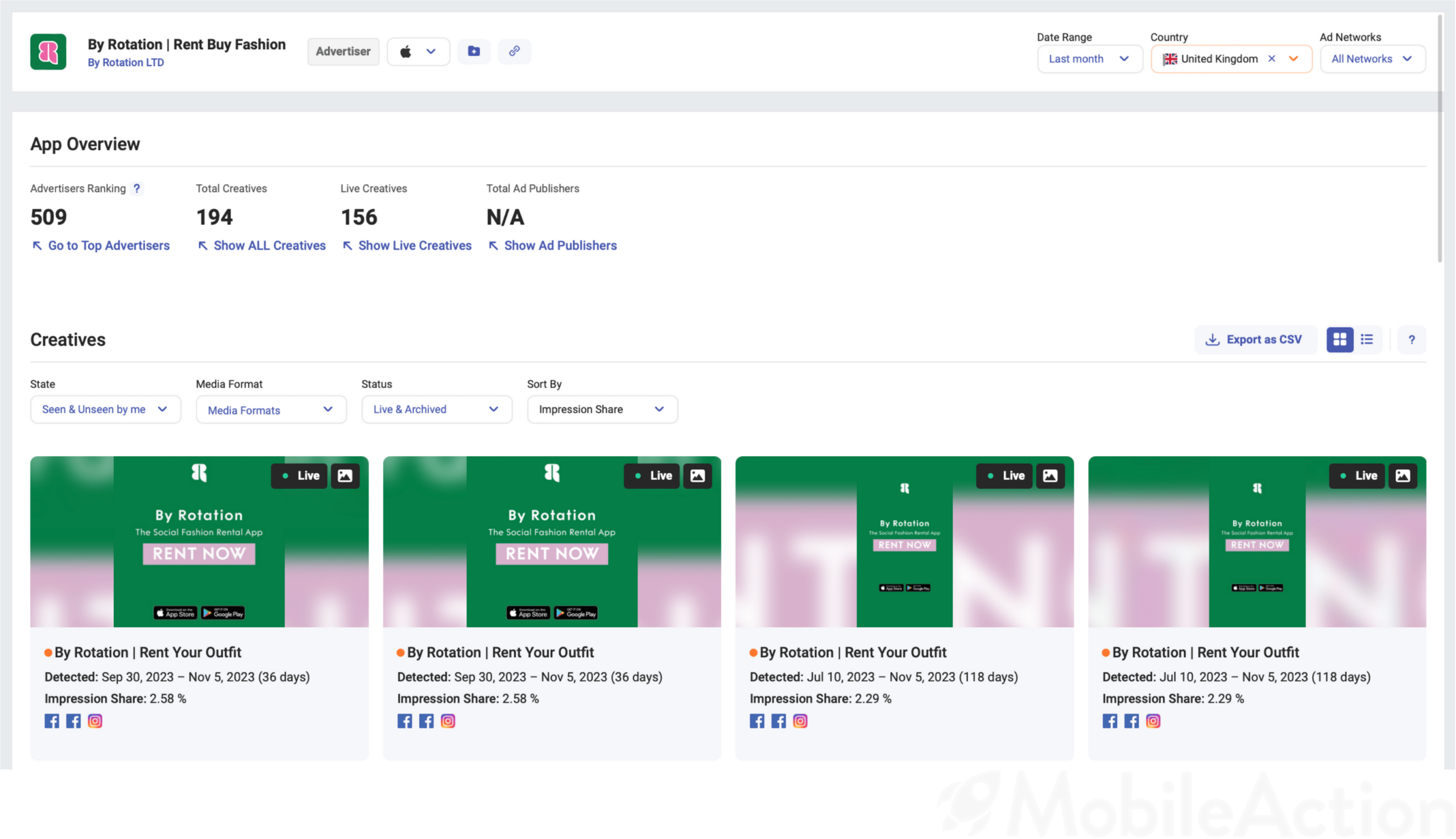
Task: Open the By Rotation LTD publisher link
Action: pyautogui.click(x=126, y=62)
